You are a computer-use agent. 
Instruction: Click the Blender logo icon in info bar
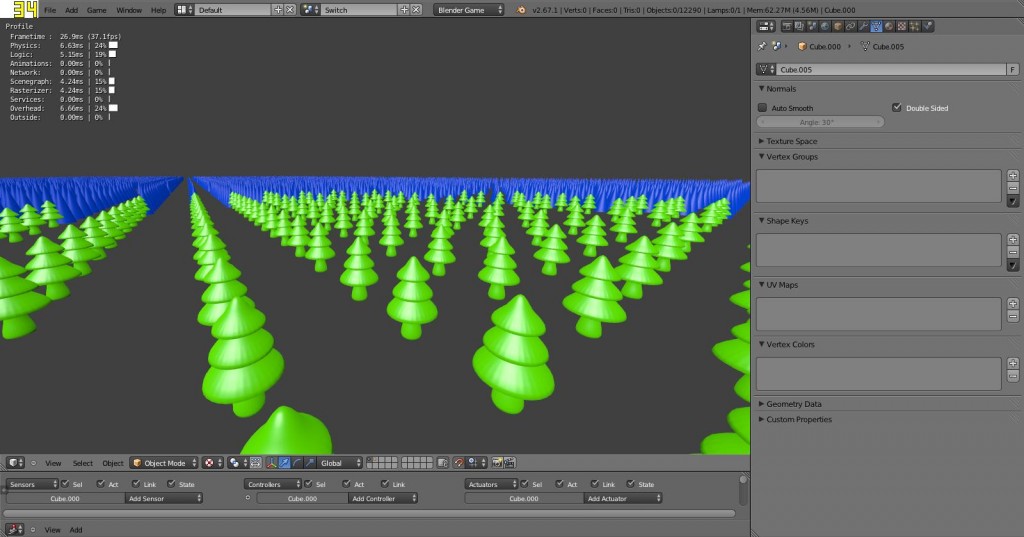520,10
